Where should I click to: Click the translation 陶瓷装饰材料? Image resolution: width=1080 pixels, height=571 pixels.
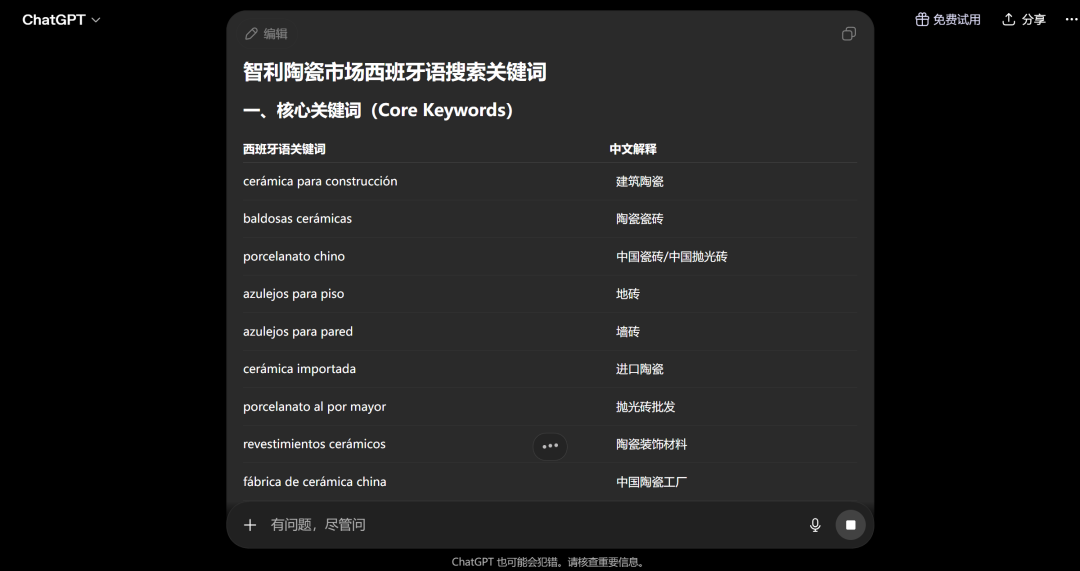pyautogui.click(x=652, y=445)
